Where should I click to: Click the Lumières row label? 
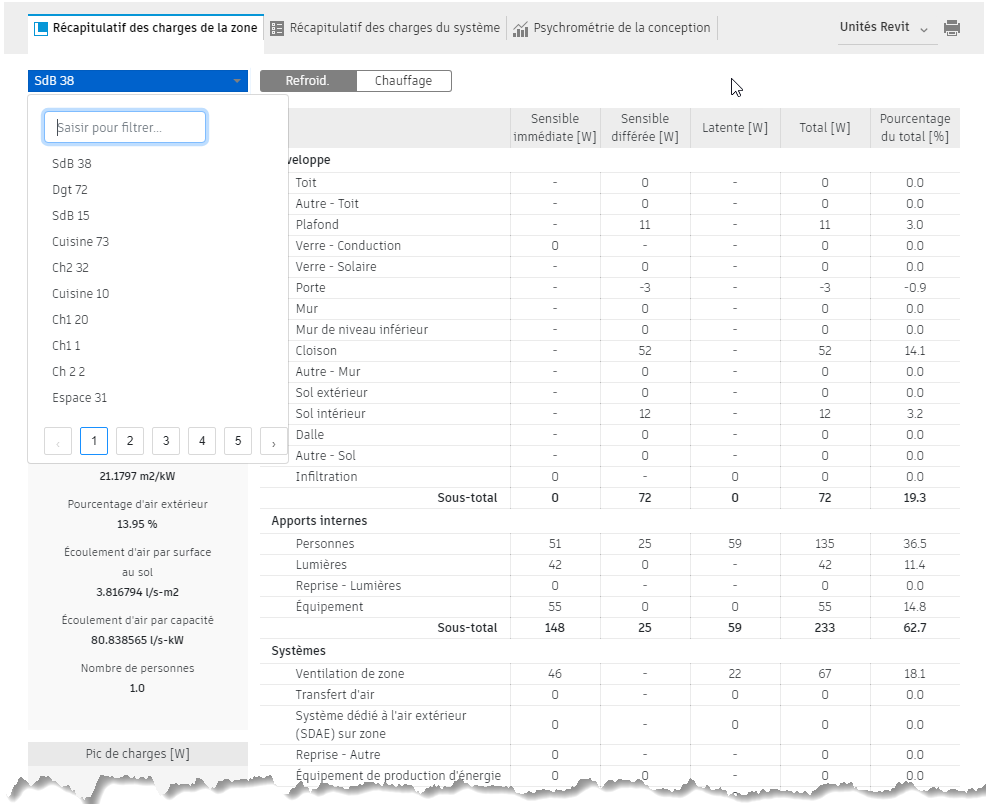click(x=321, y=564)
